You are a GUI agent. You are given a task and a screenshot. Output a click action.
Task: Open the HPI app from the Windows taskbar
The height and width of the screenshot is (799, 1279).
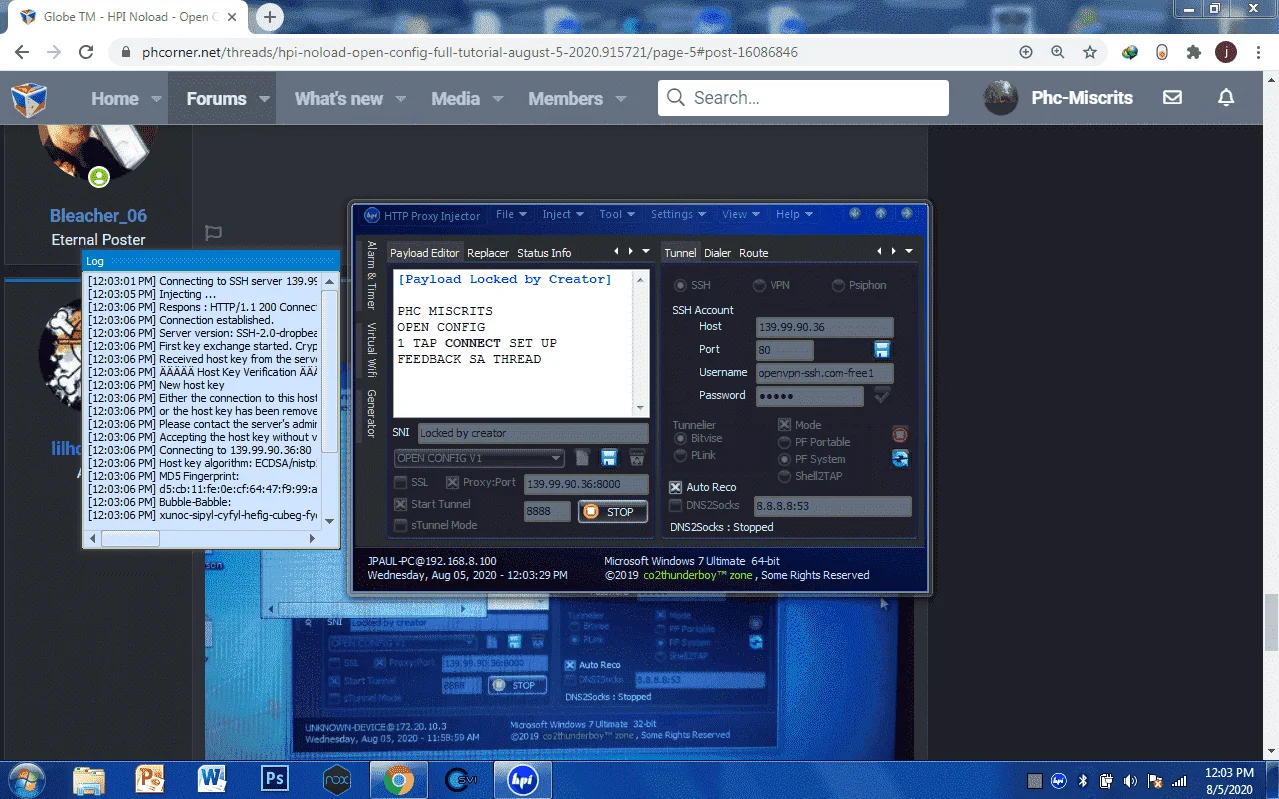[x=522, y=779]
